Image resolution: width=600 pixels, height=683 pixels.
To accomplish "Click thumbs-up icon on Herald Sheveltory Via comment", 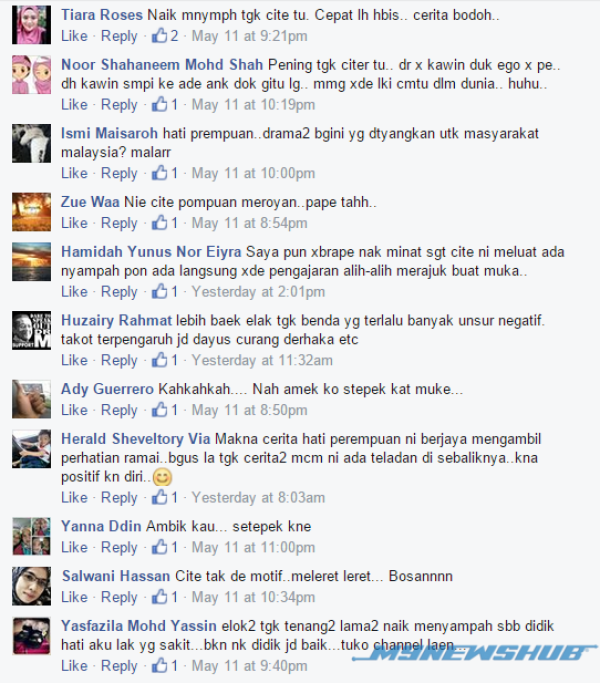I will (x=159, y=497).
